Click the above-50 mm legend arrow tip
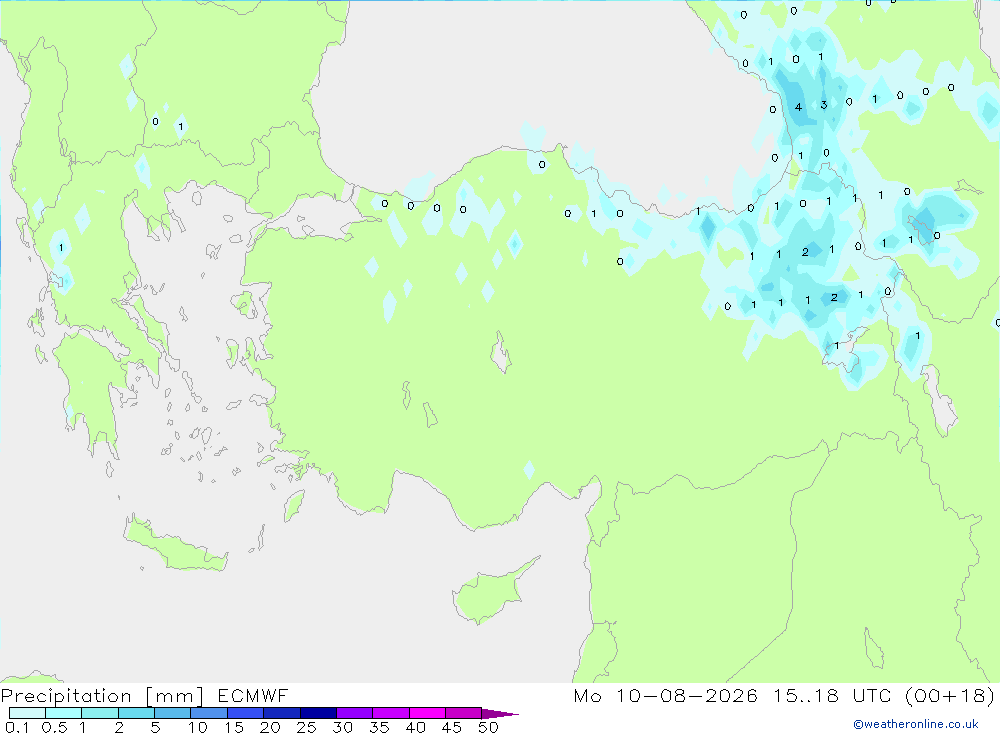This screenshot has width=1000, height=733. (501, 714)
